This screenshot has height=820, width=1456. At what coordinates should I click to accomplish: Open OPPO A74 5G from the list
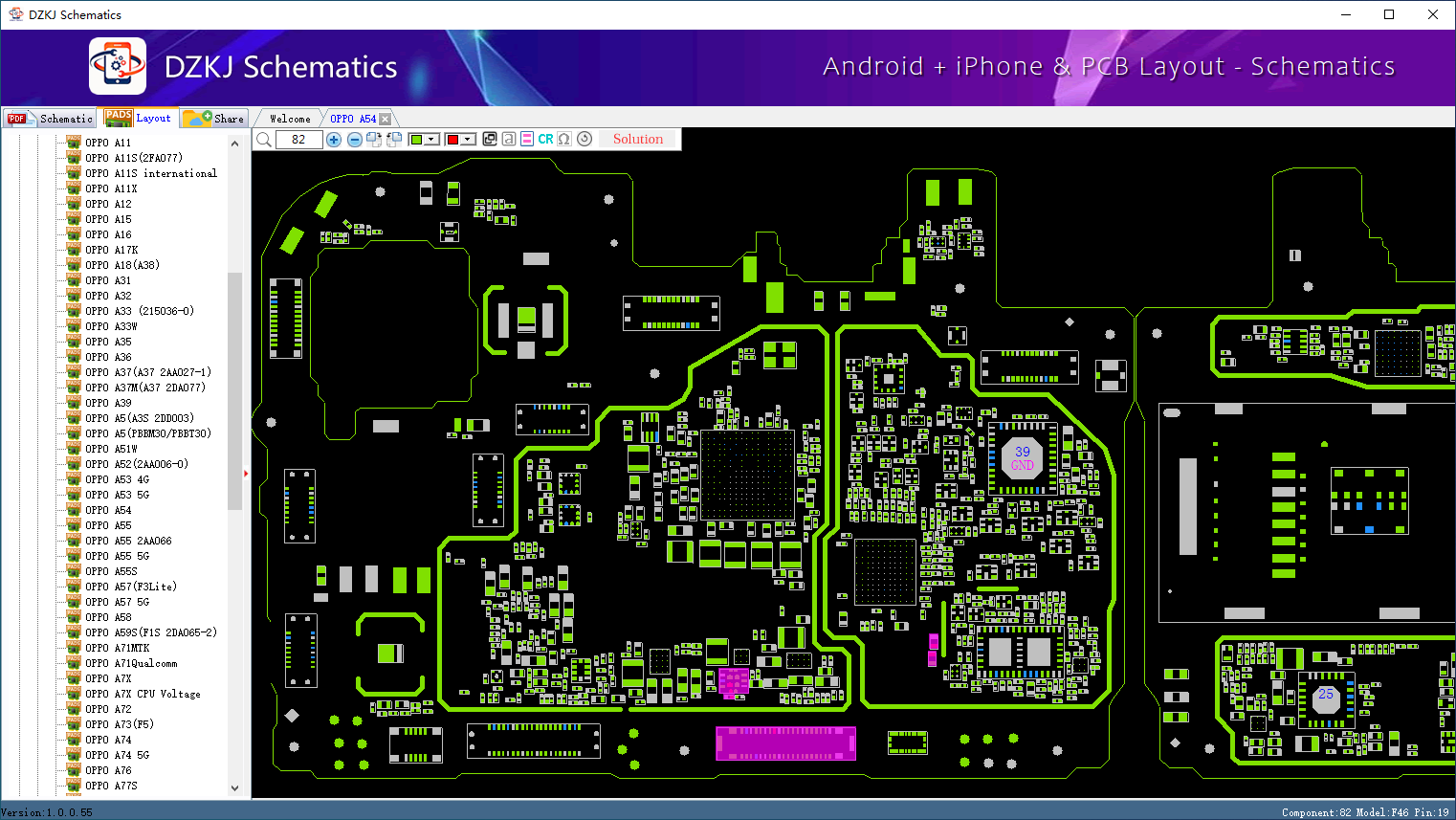coord(118,755)
